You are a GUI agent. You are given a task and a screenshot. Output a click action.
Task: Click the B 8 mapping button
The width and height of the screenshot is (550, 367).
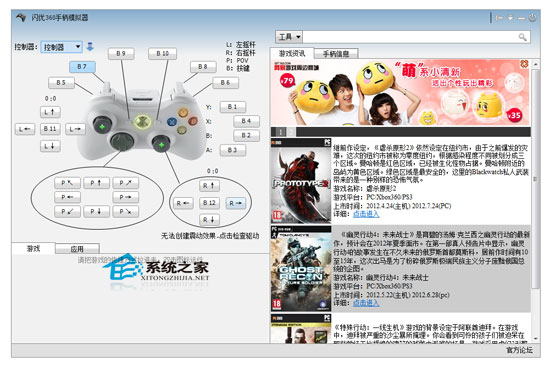203,67
